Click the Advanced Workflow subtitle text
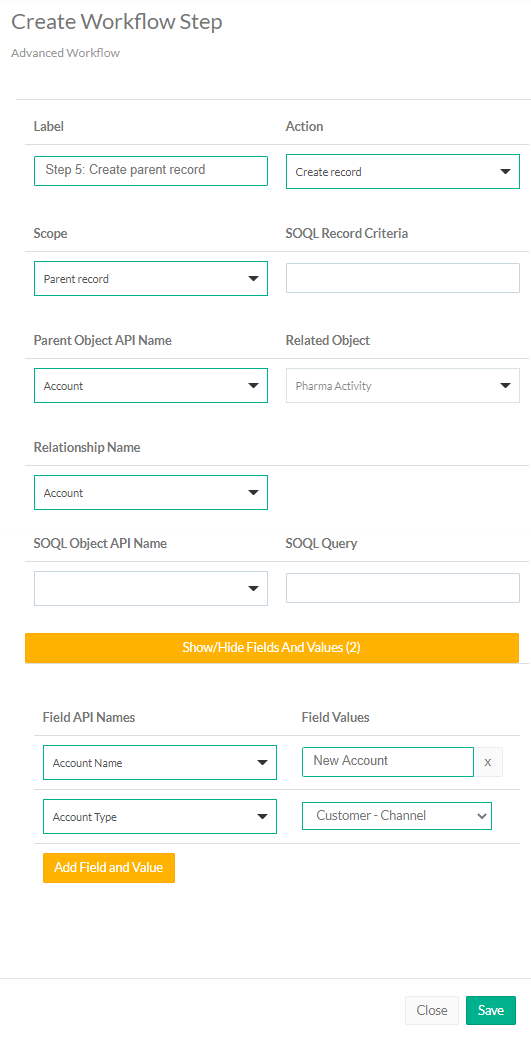The image size is (531, 1039). point(66,53)
